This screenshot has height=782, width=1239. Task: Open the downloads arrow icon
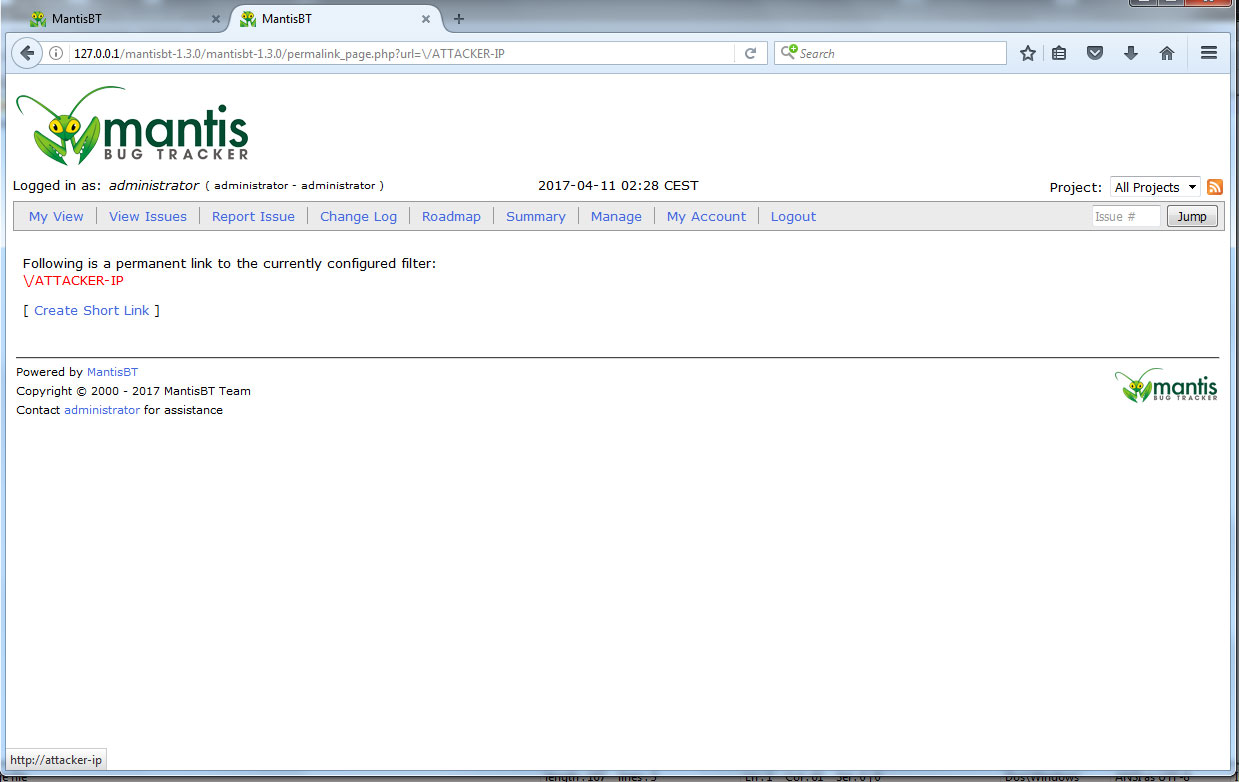1131,54
